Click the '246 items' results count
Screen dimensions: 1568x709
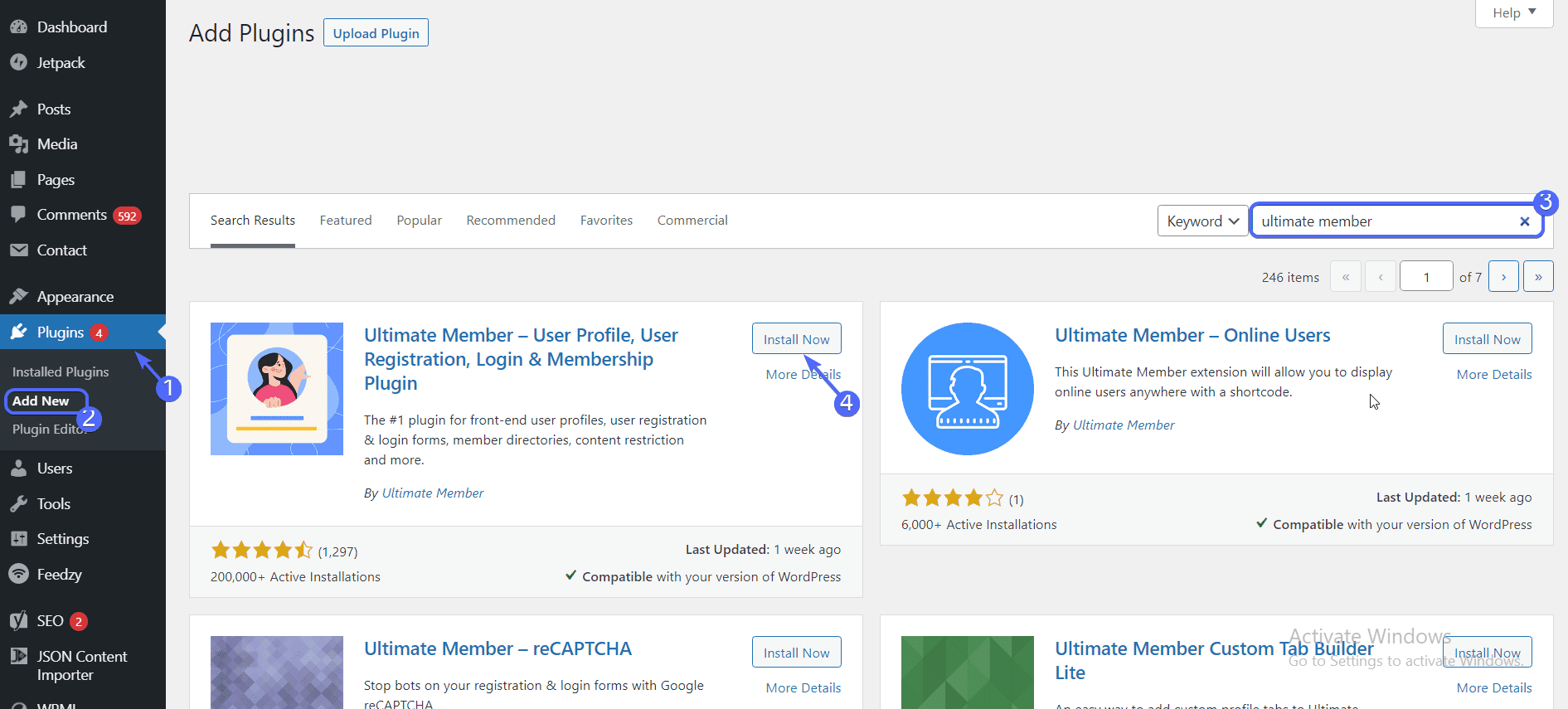pyautogui.click(x=1290, y=278)
